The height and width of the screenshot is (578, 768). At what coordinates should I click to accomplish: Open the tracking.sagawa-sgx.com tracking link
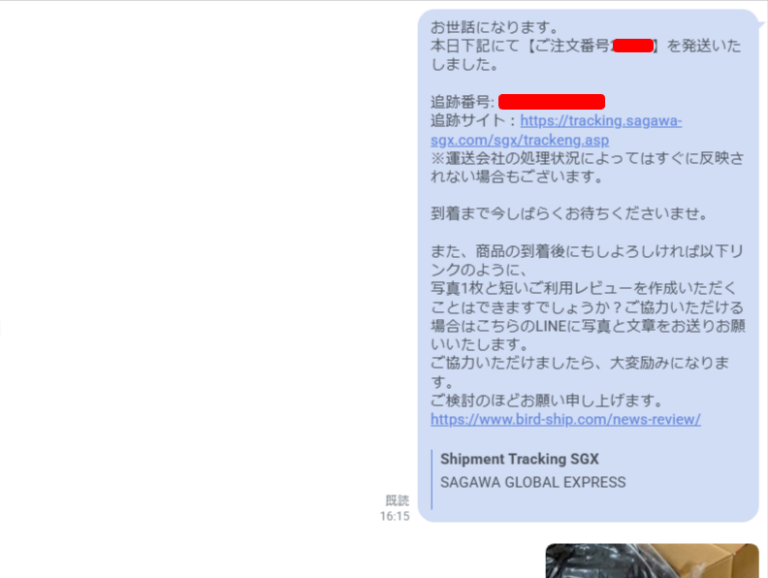click(556, 130)
